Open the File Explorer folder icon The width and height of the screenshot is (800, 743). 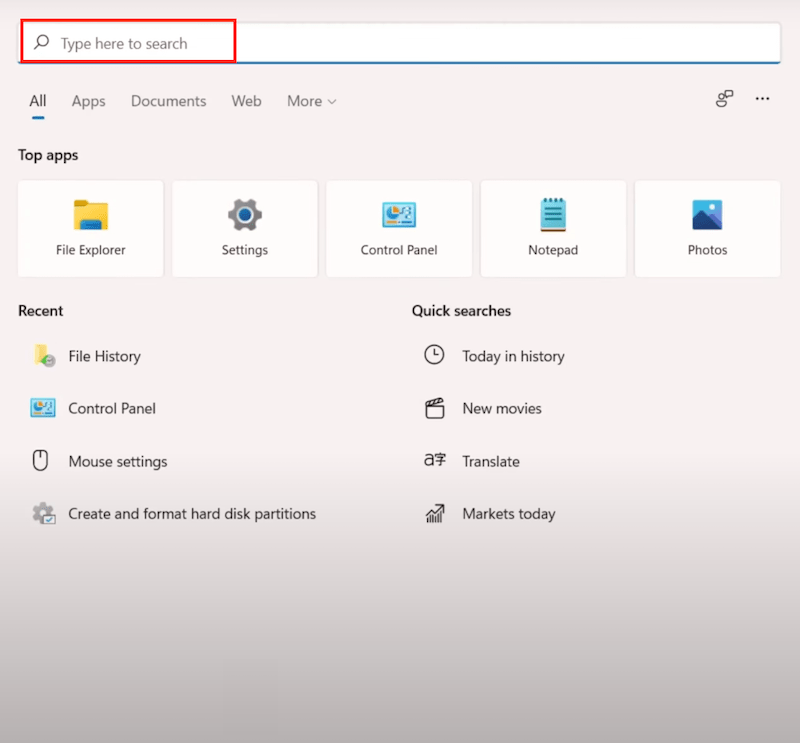(x=91, y=215)
